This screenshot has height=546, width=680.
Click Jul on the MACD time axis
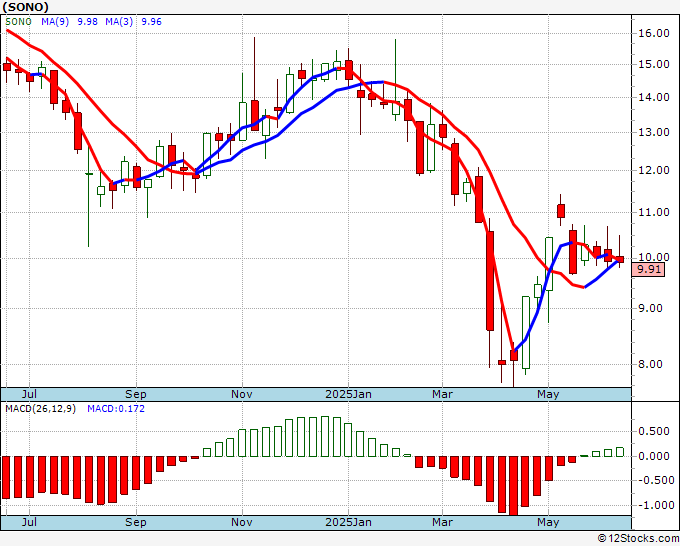coord(29,522)
